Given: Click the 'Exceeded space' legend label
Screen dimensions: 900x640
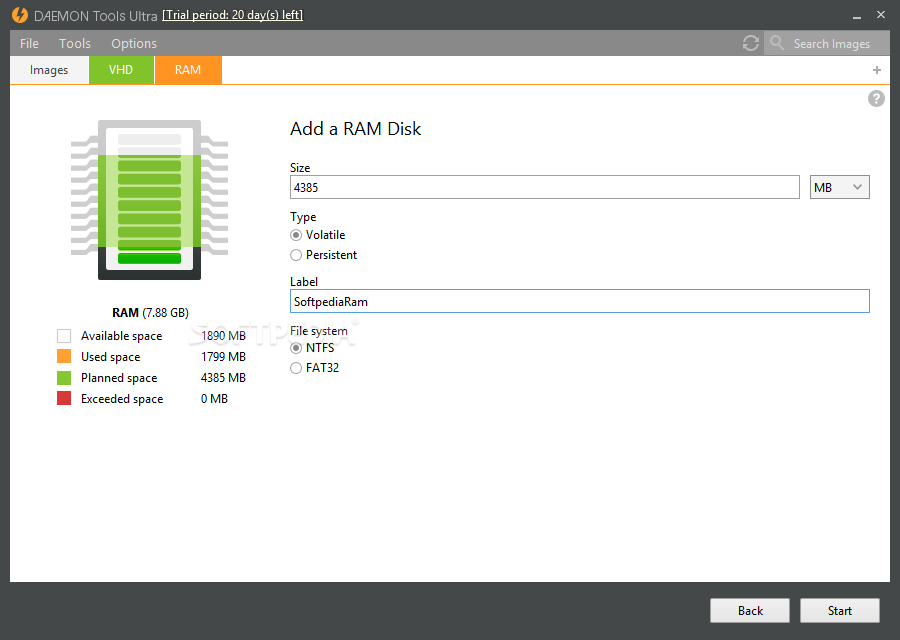Looking at the screenshot, I should tap(122, 399).
